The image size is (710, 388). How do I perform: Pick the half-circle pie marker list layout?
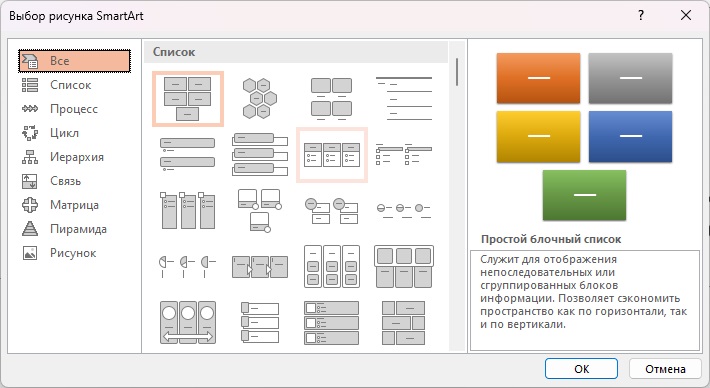[x=187, y=267]
